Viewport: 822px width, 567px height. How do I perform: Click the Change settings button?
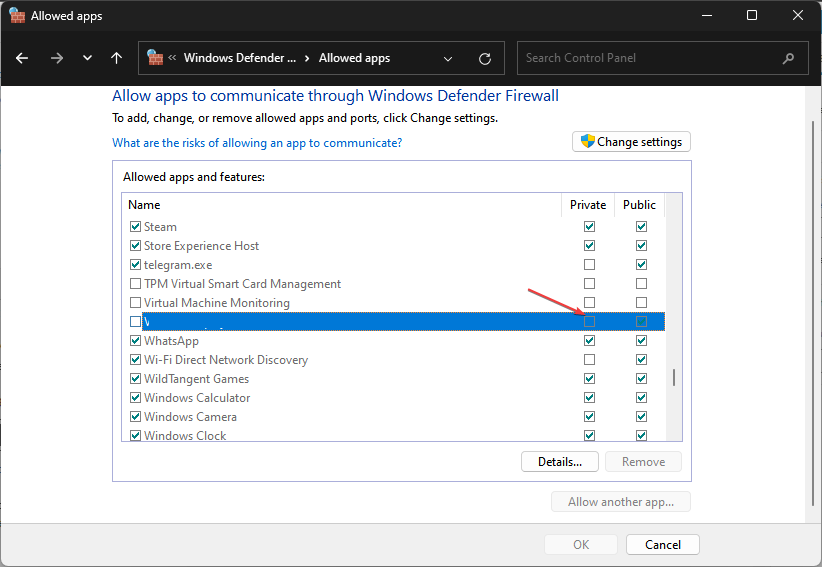point(631,142)
